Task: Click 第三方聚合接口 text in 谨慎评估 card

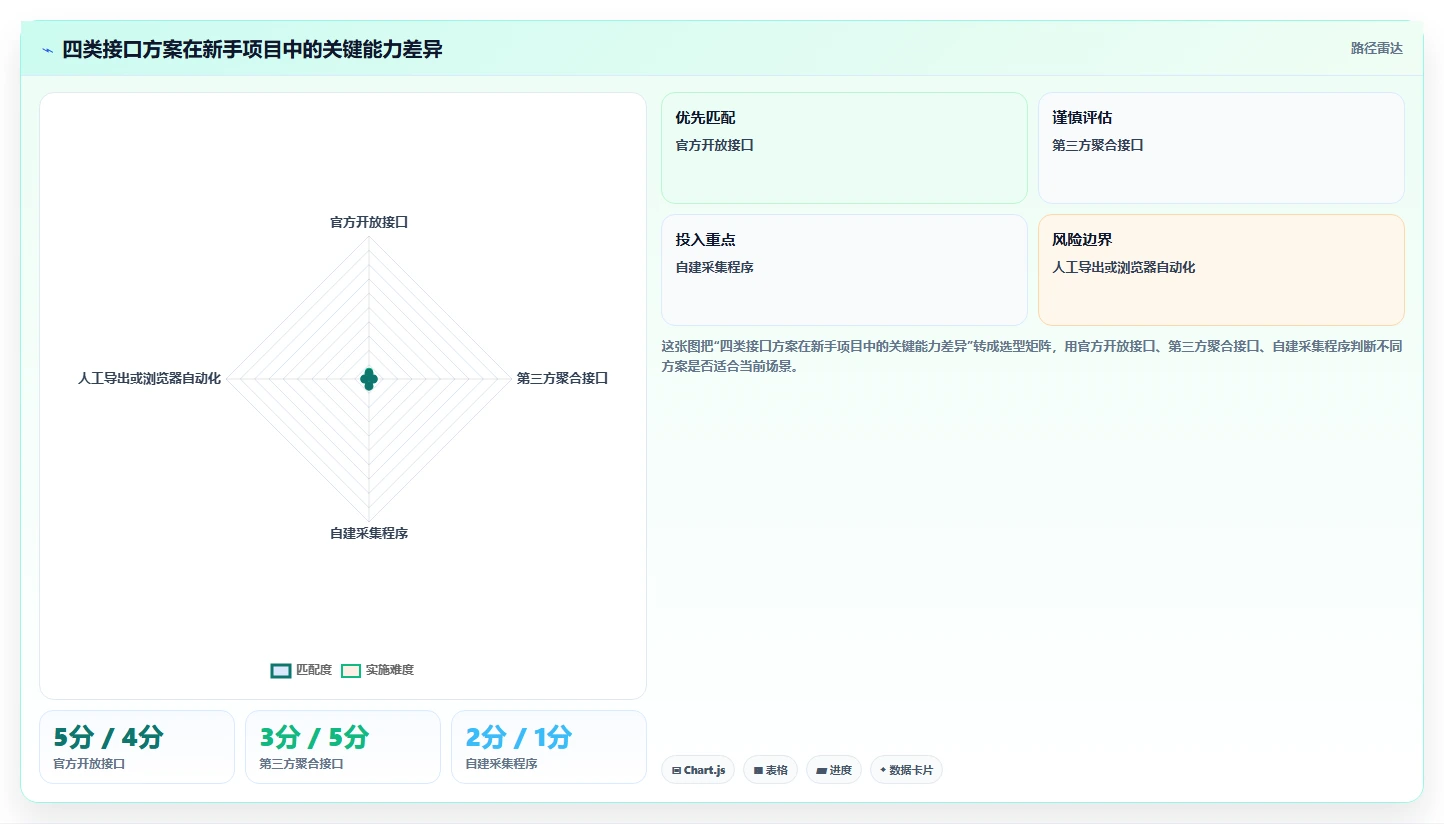Action: pyautogui.click(x=1097, y=145)
